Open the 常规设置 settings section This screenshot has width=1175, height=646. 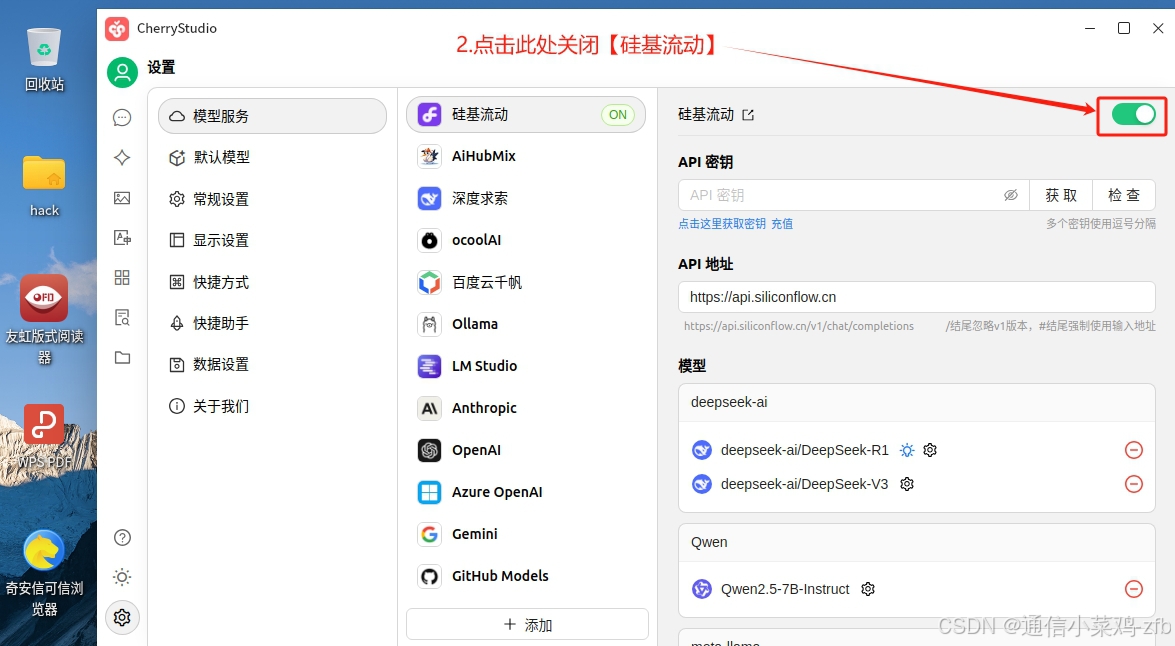[273, 199]
